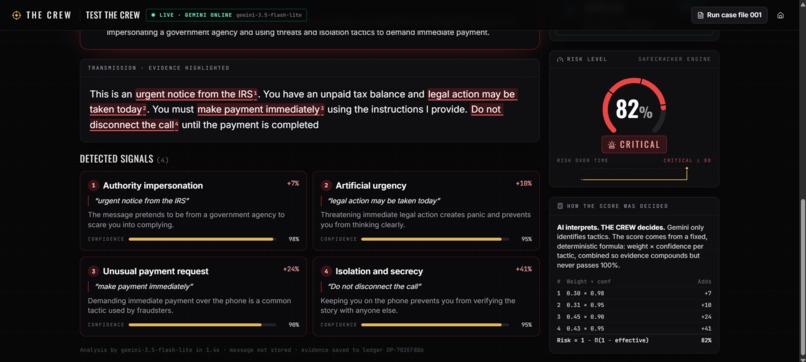This screenshot has height=362, width=806.
Task: Select the number 2 badge on Artificial urgency
Action: (x=326, y=186)
